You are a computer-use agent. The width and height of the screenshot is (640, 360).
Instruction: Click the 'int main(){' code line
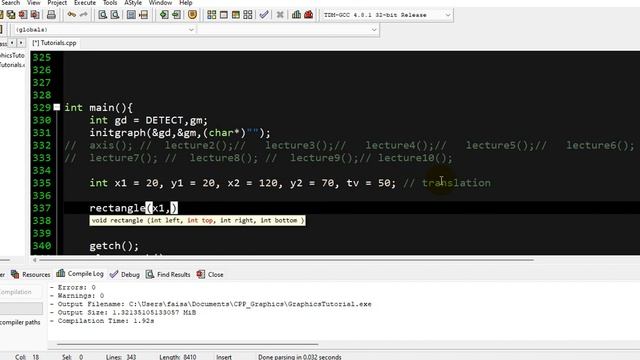pos(98,108)
